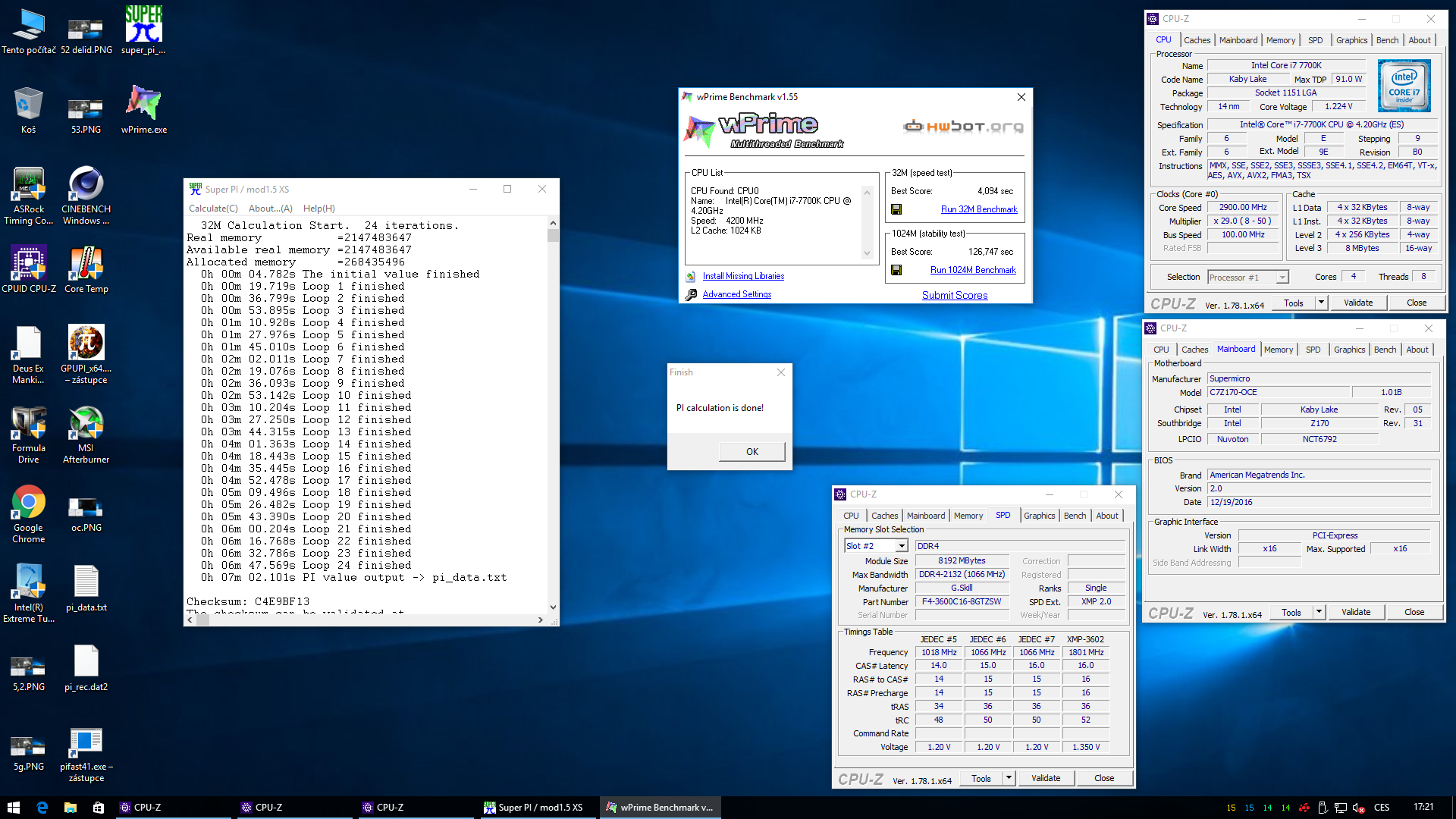Open Calculate menu in Super PI

tap(213, 209)
